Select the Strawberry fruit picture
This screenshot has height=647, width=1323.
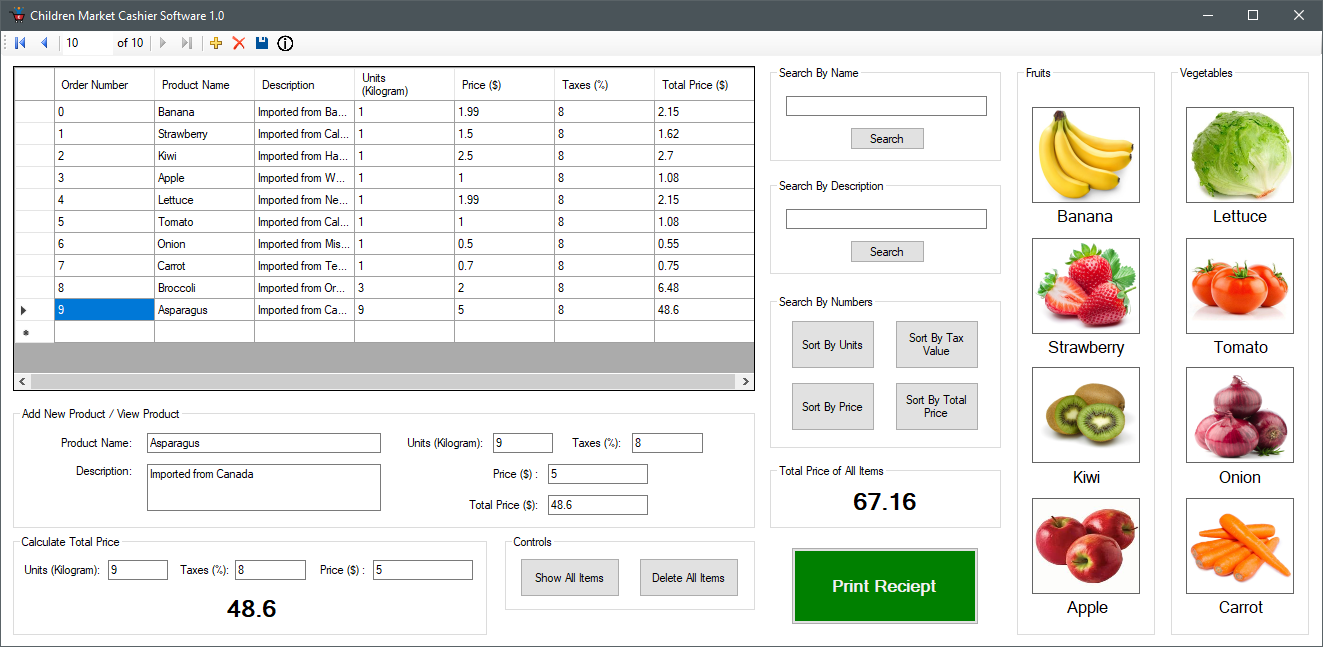(1086, 286)
